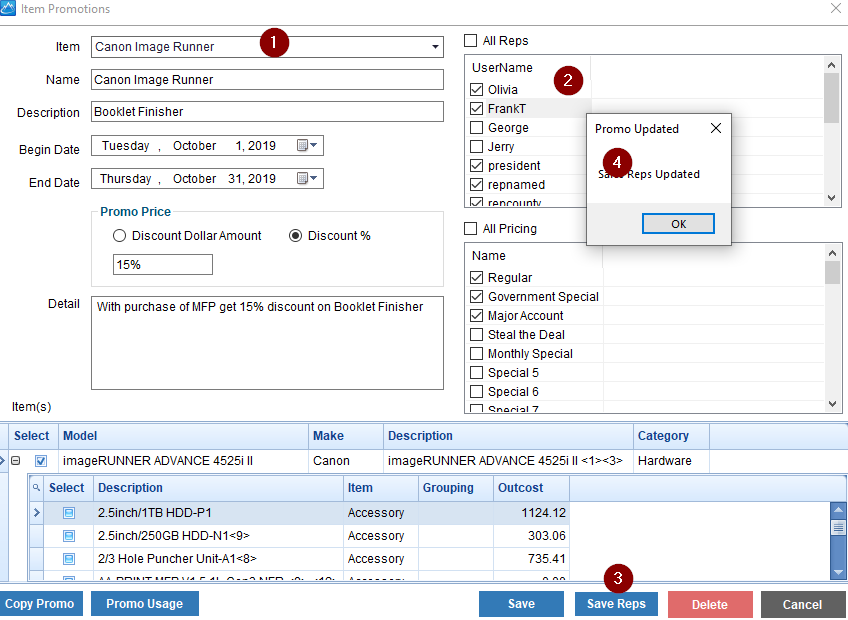Click the 303.06 outcost cell
The height and width of the screenshot is (620, 848).
531,536
